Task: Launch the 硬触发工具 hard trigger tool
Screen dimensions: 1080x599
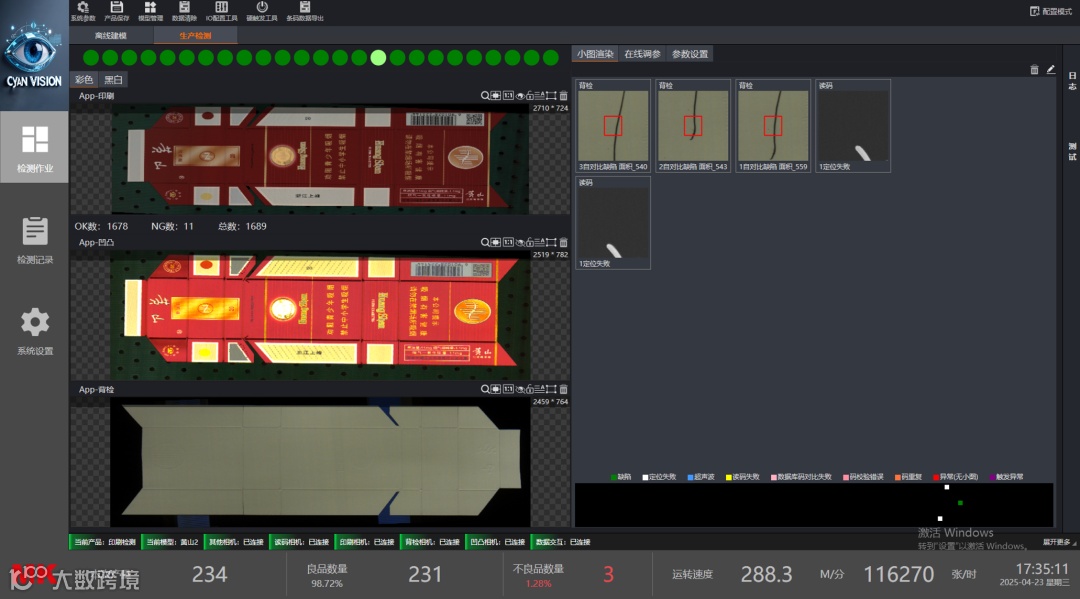Action: point(262,11)
